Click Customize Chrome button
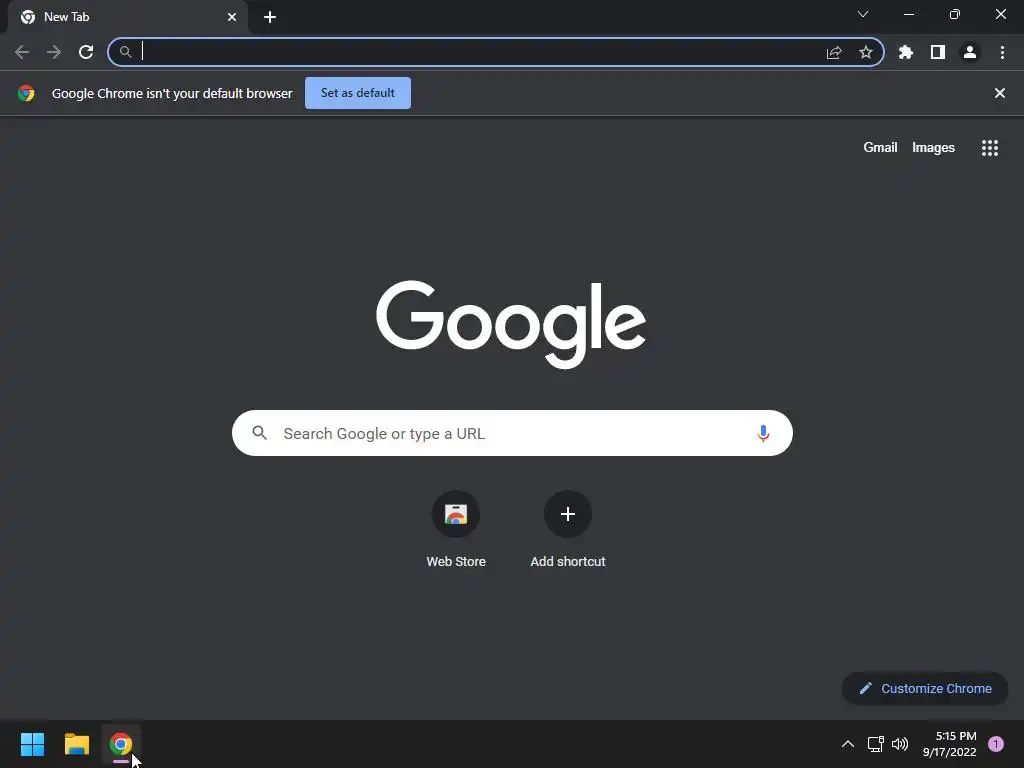 click(x=925, y=688)
